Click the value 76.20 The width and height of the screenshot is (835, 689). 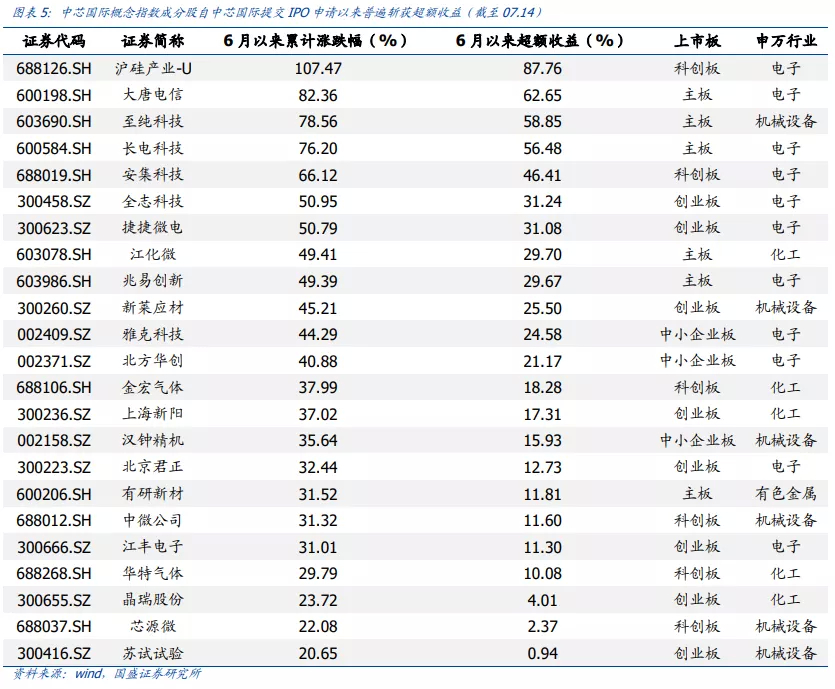(318, 149)
